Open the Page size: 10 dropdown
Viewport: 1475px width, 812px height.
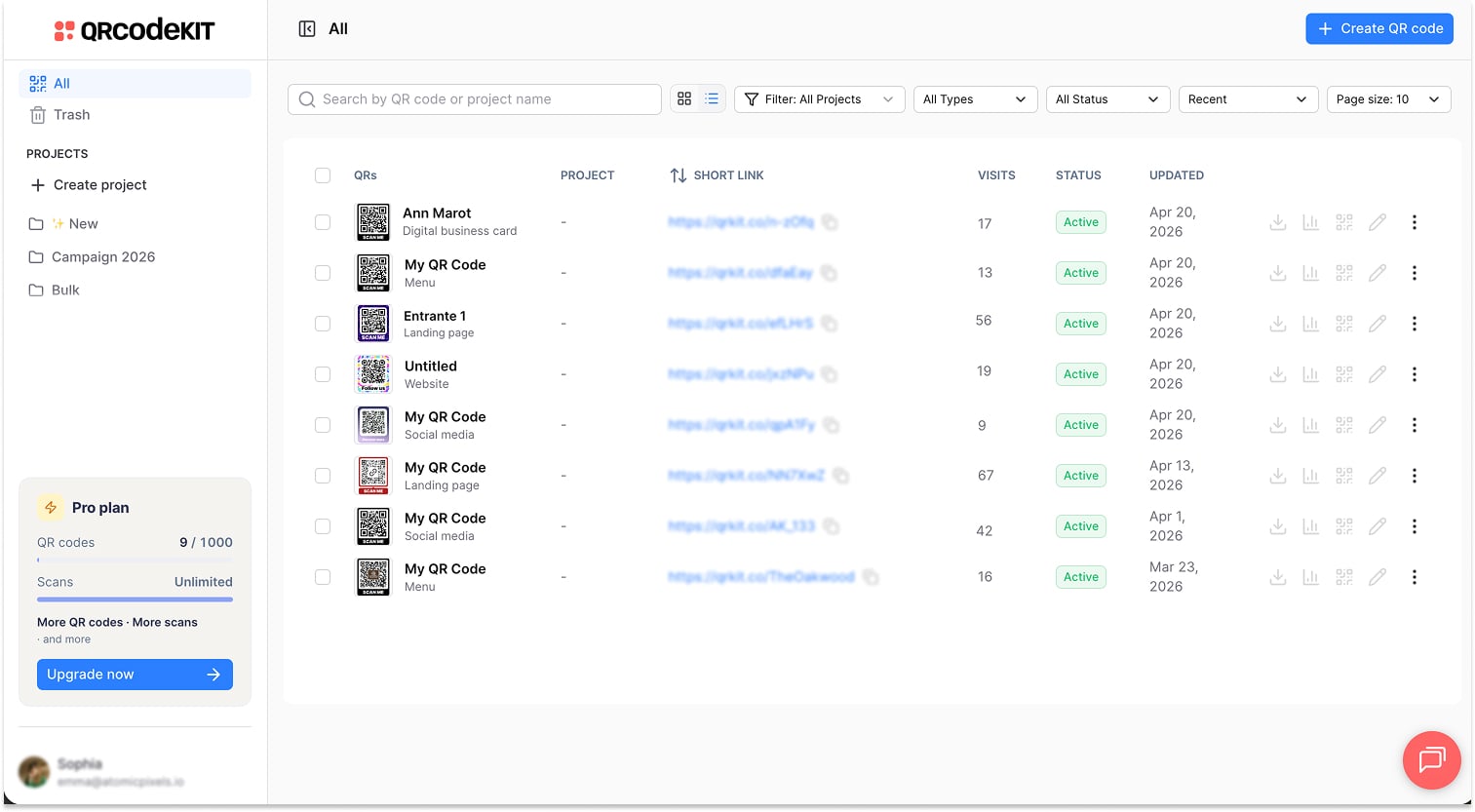tap(1387, 99)
